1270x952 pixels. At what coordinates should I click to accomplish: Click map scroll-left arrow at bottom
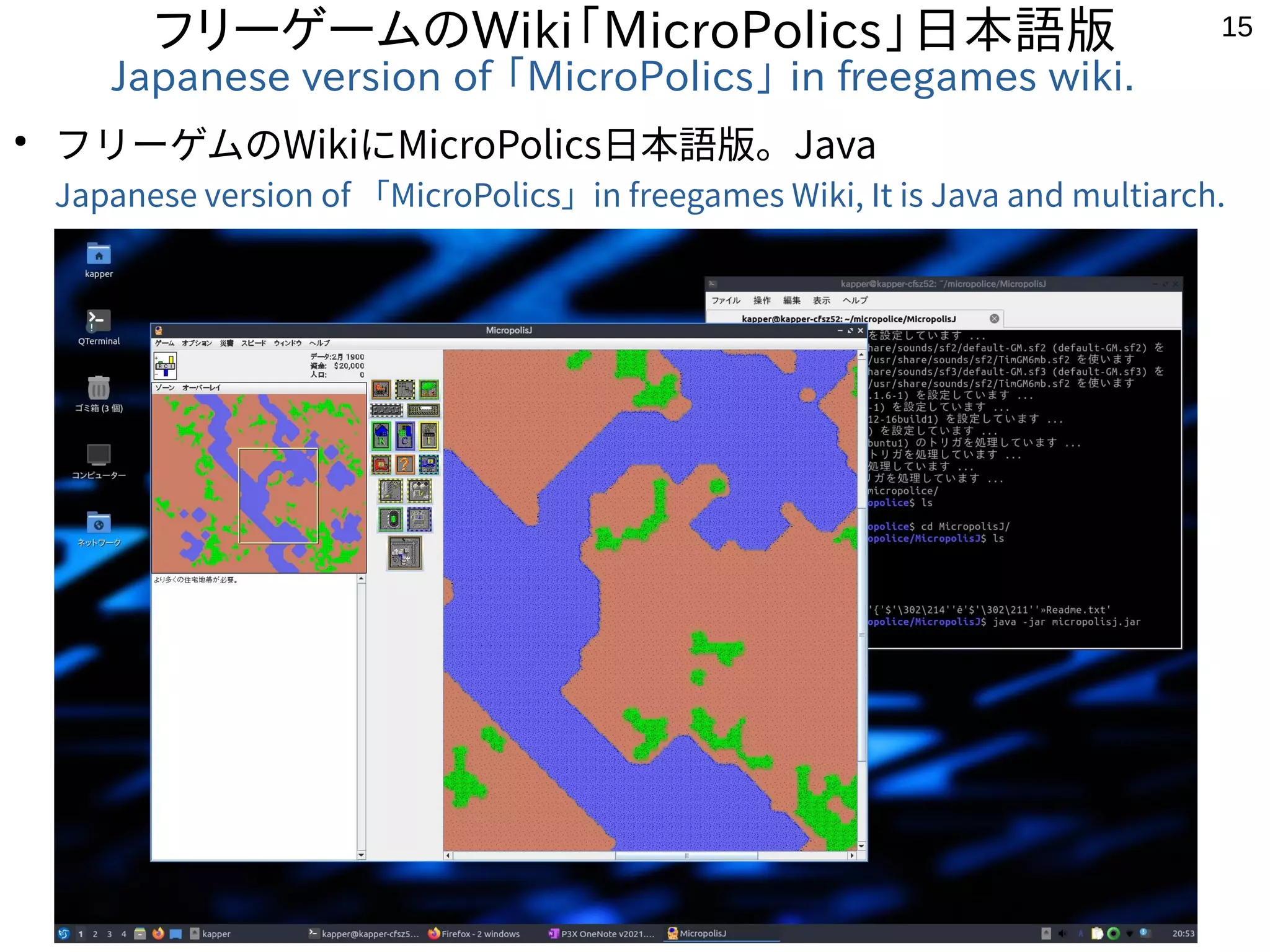[x=448, y=855]
